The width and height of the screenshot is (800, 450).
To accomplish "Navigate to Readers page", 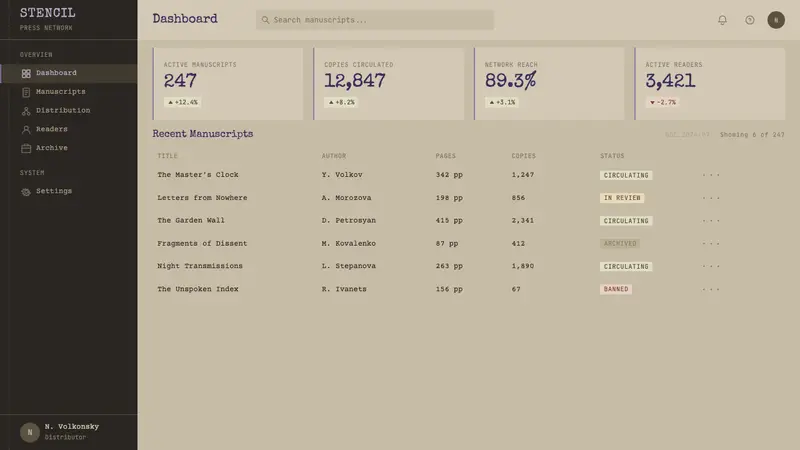I will click(x=69, y=129).
